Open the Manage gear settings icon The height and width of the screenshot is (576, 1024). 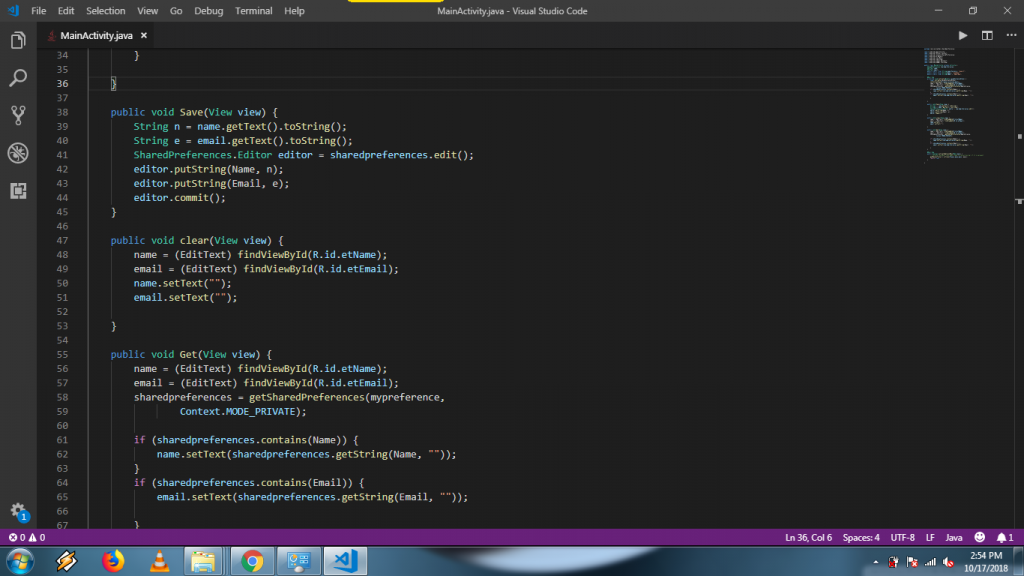pyautogui.click(x=18, y=511)
